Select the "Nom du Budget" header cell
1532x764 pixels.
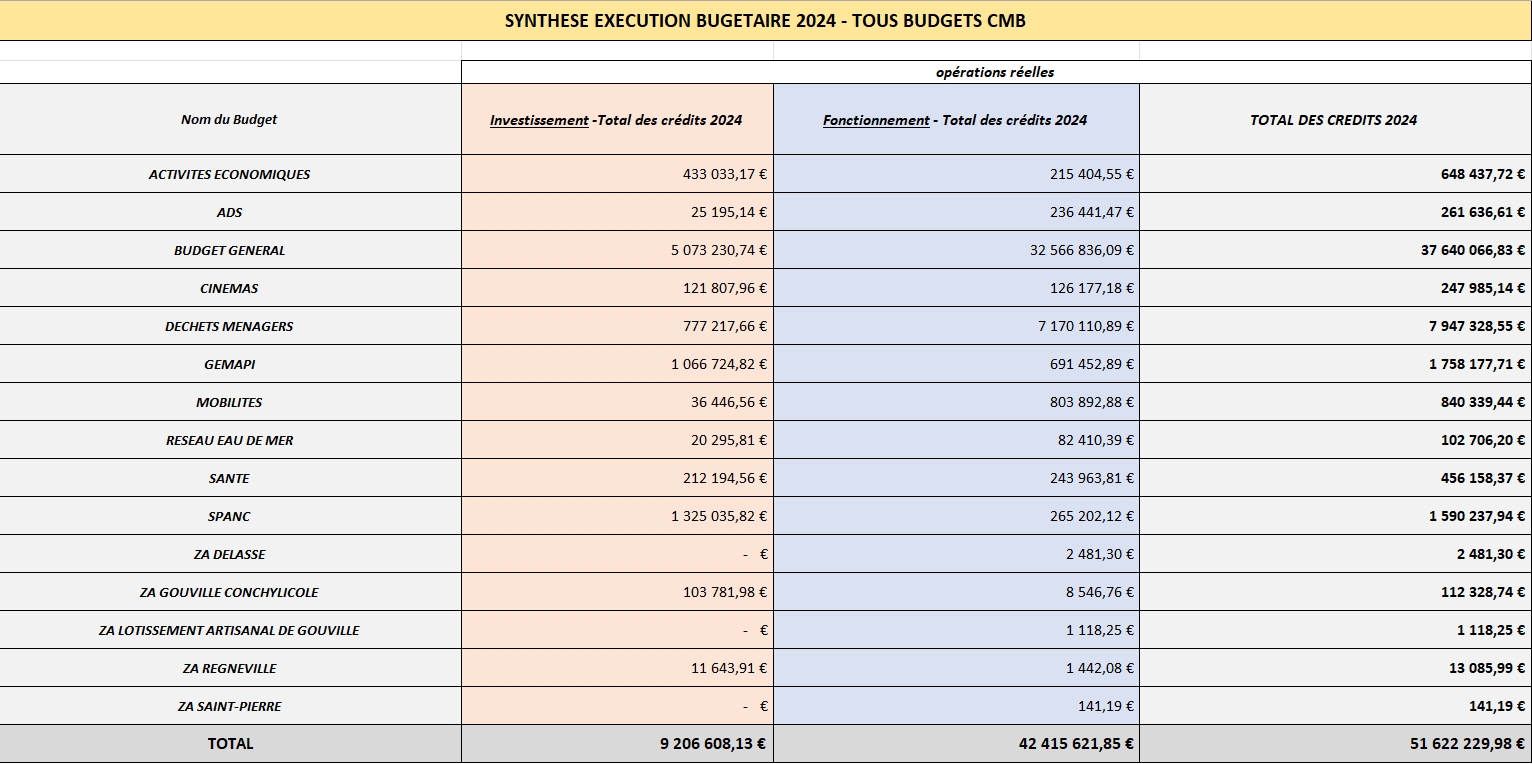[x=229, y=119]
